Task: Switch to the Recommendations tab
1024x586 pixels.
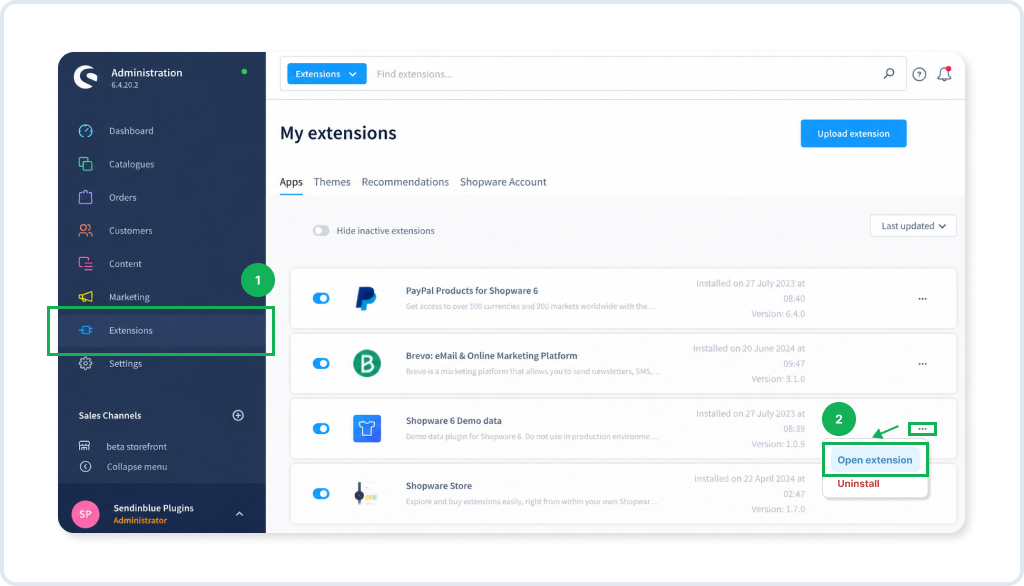Action: pos(405,182)
